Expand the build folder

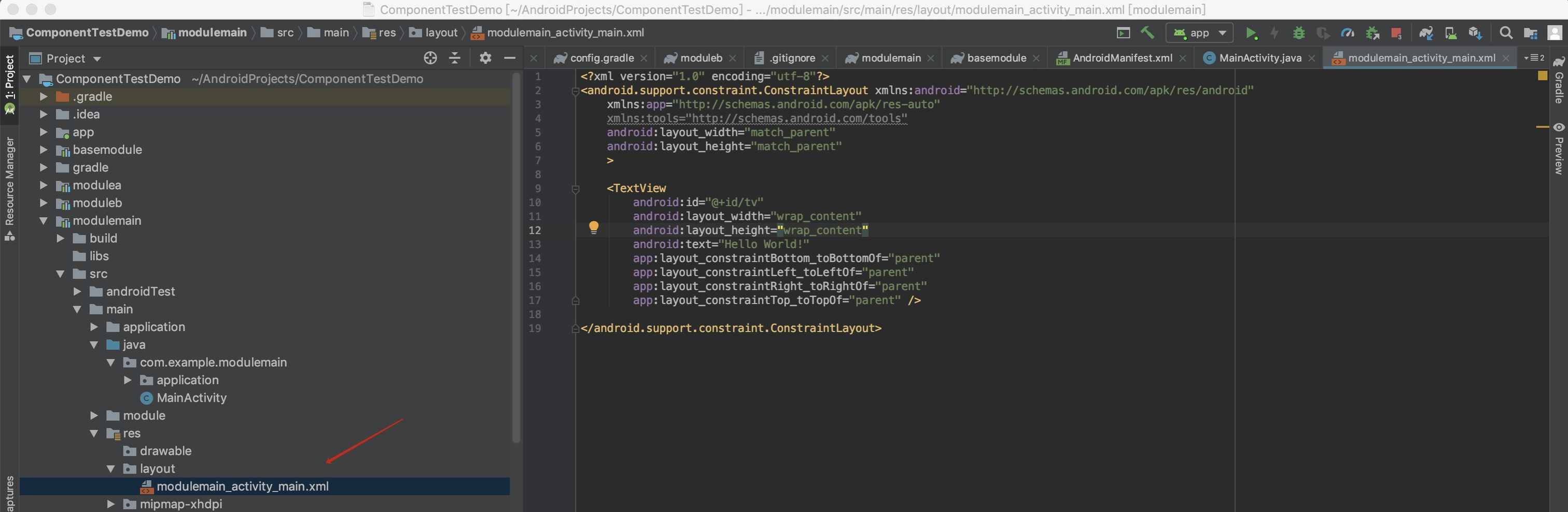click(x=60, y=238)
